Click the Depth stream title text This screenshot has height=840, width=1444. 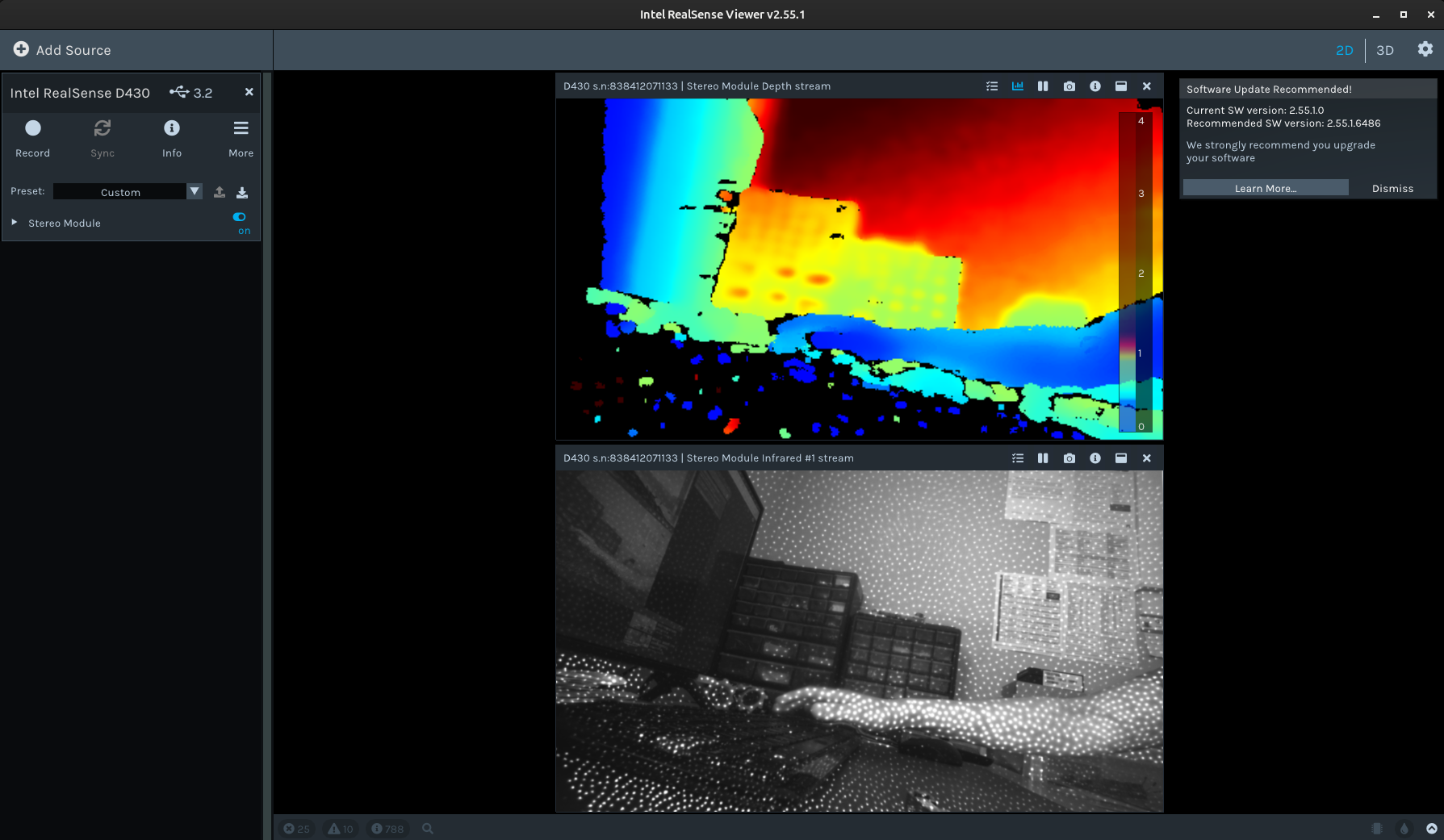point(697,86)
